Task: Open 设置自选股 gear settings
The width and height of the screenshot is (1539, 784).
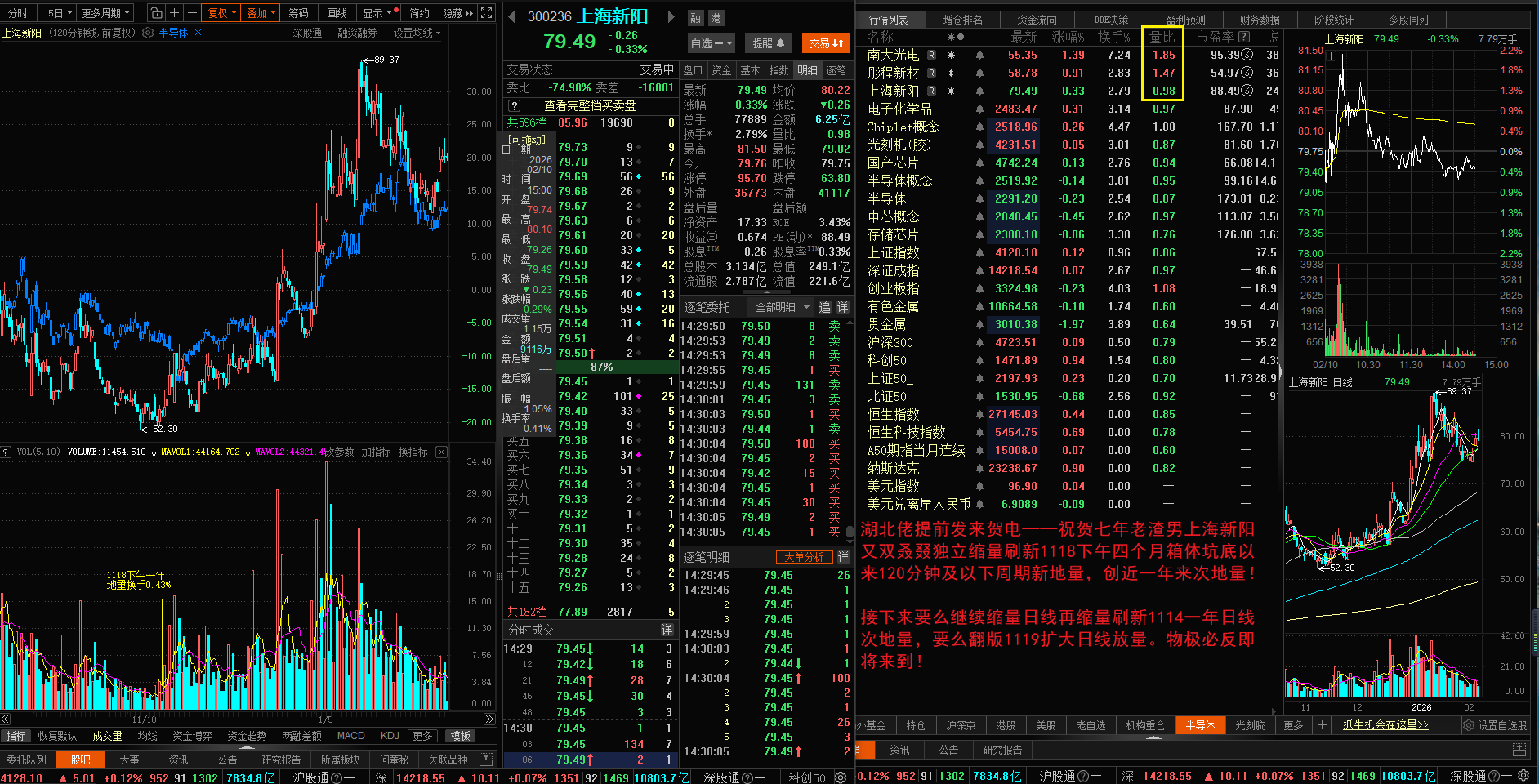Action: (x=1469, y=725)
